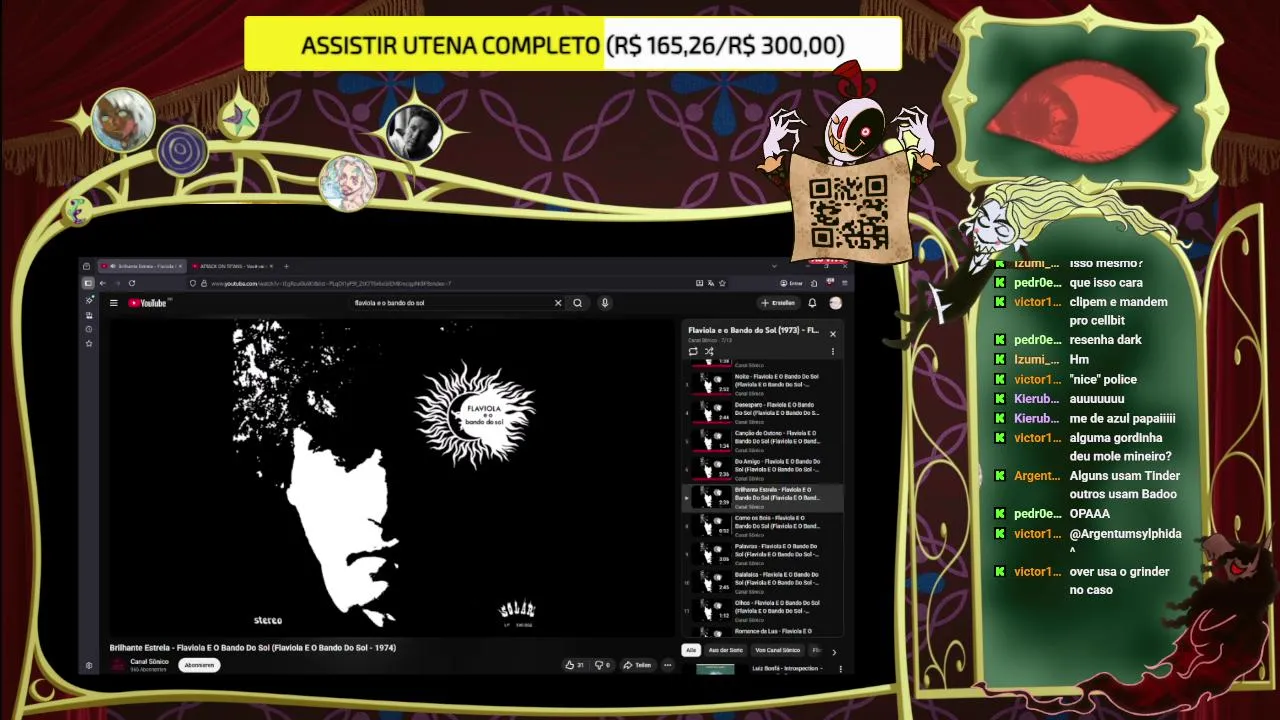Play Canção de Outono from playlist
1280x720 pixels.
coord(763,439)
